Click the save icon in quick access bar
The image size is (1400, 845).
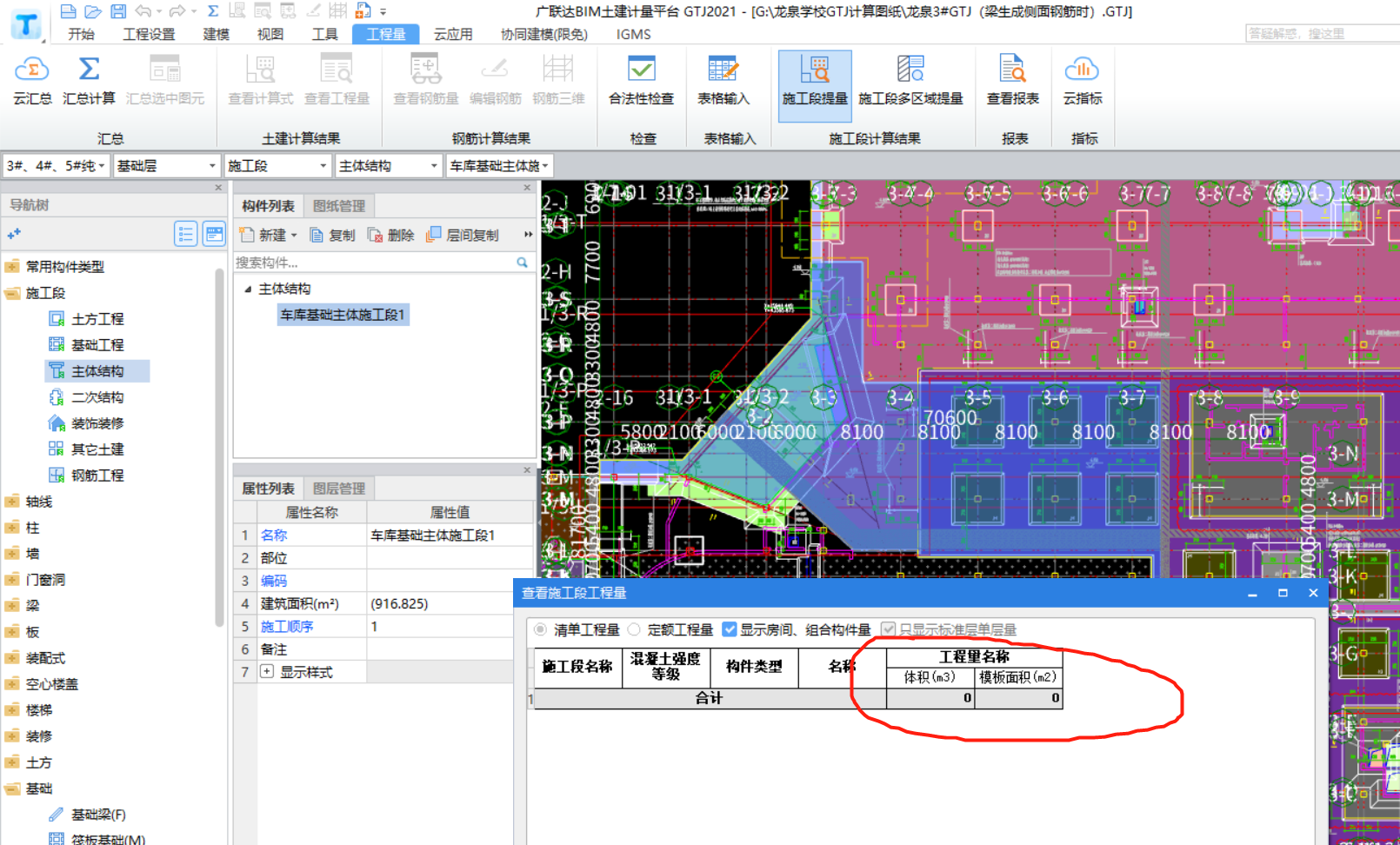click(118, 11)
